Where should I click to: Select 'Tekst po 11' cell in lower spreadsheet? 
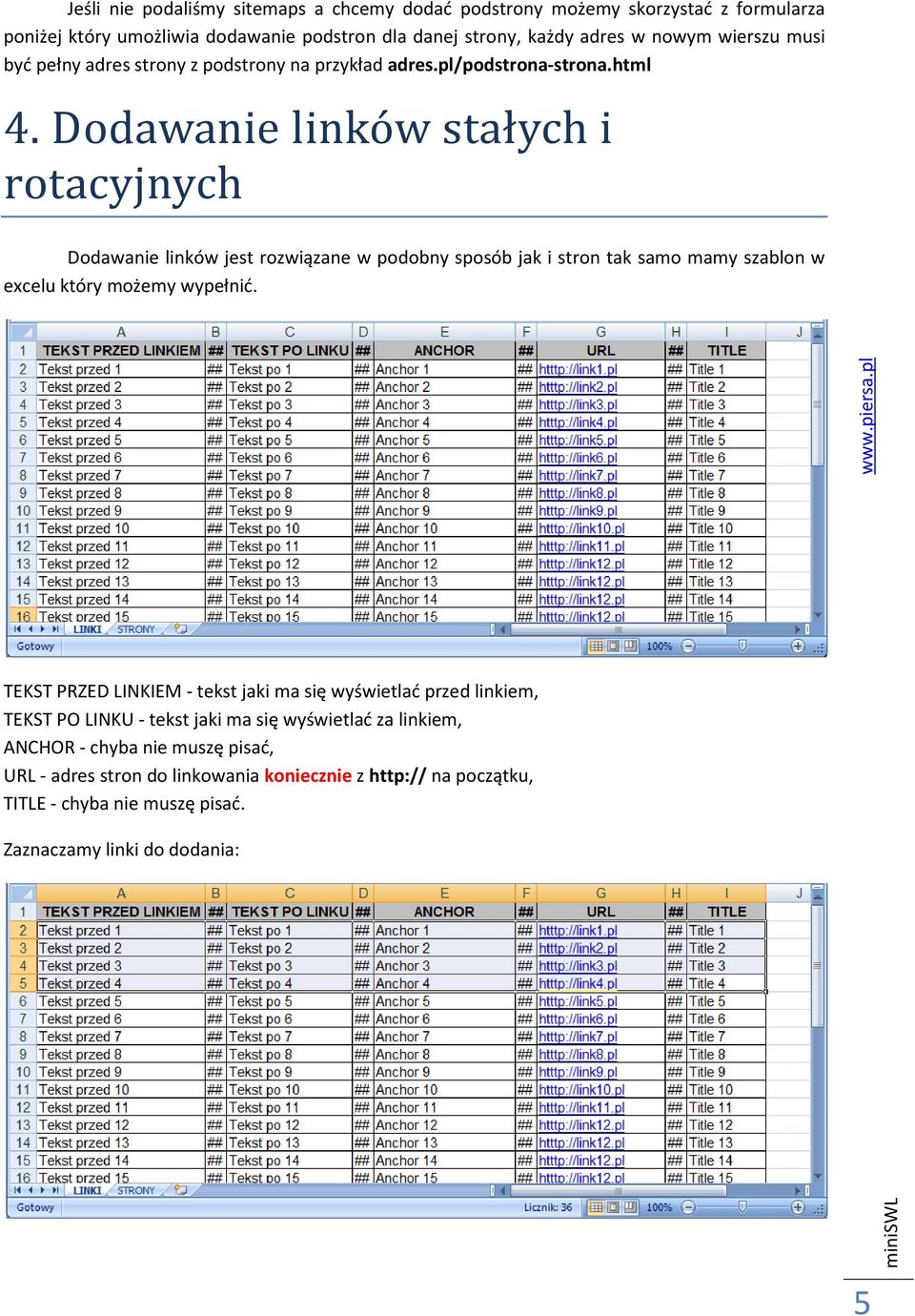pyautogui.click(x=290, y=1108)
